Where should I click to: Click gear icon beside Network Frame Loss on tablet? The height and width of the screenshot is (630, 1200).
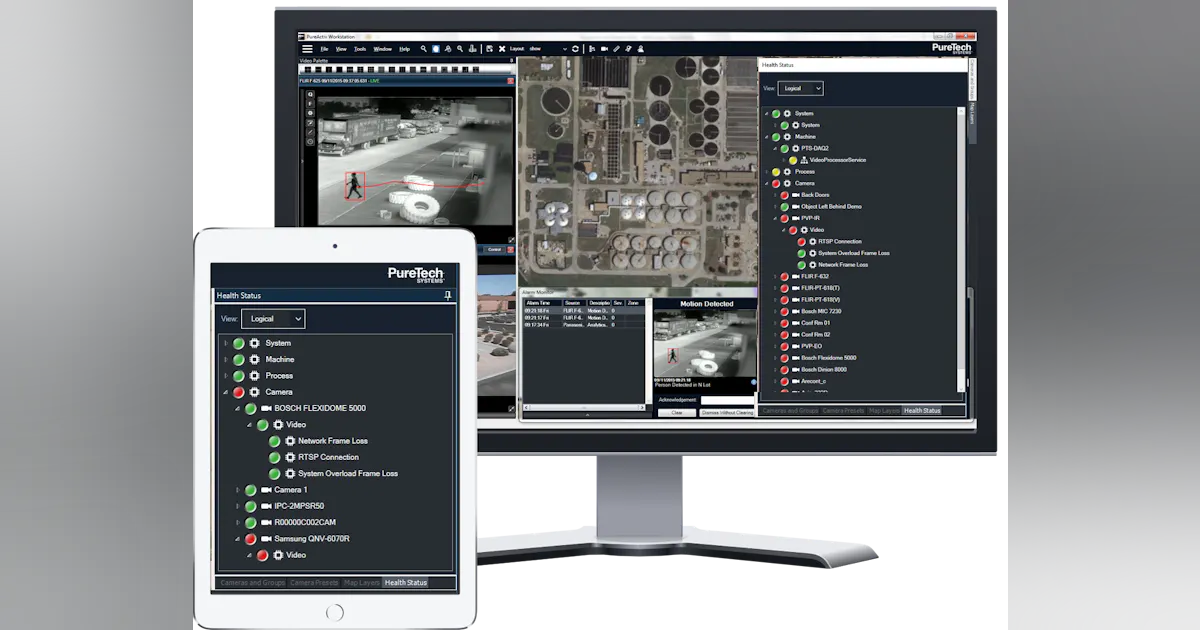(290, 441)
